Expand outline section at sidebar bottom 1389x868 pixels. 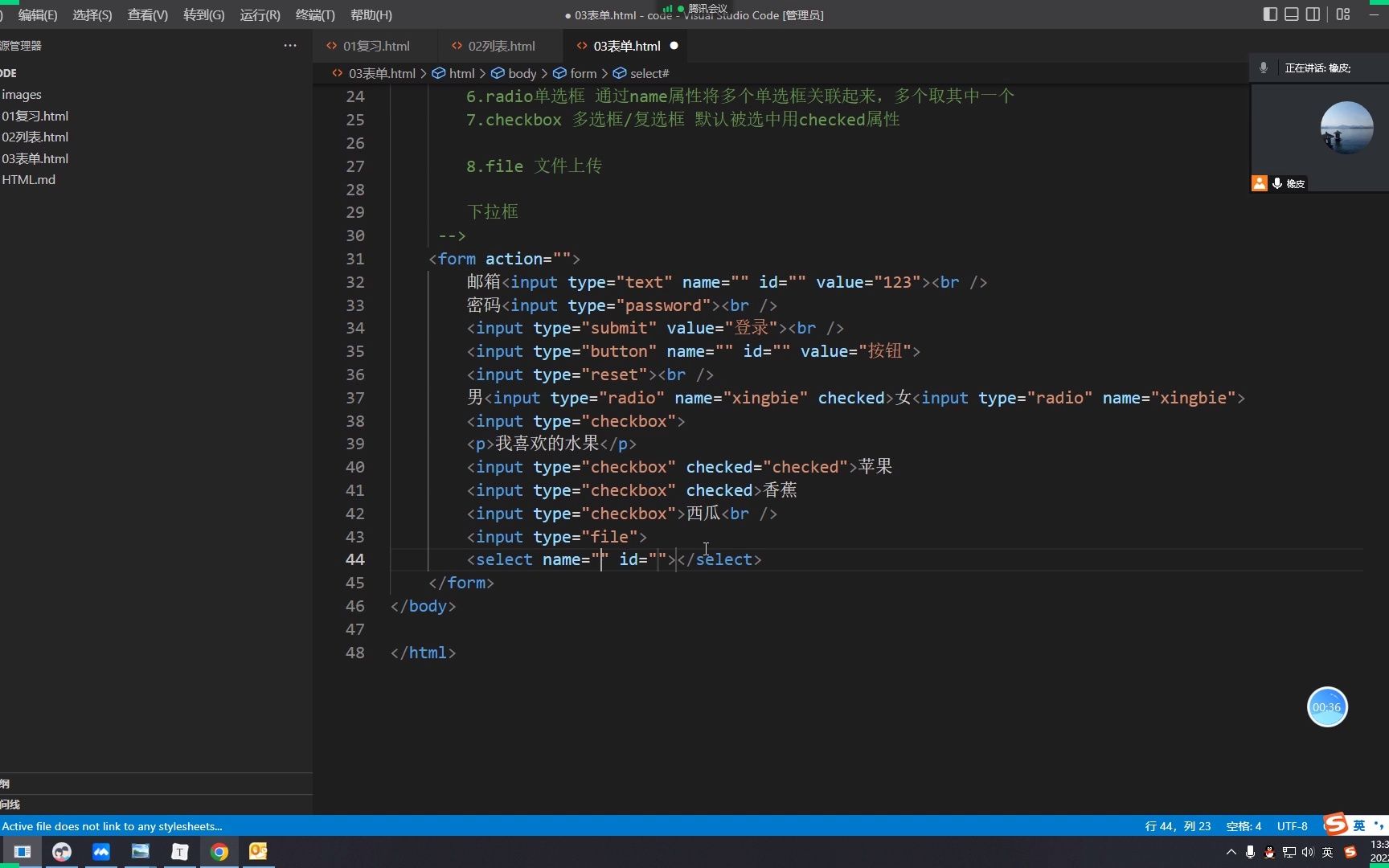click(156, 784)
